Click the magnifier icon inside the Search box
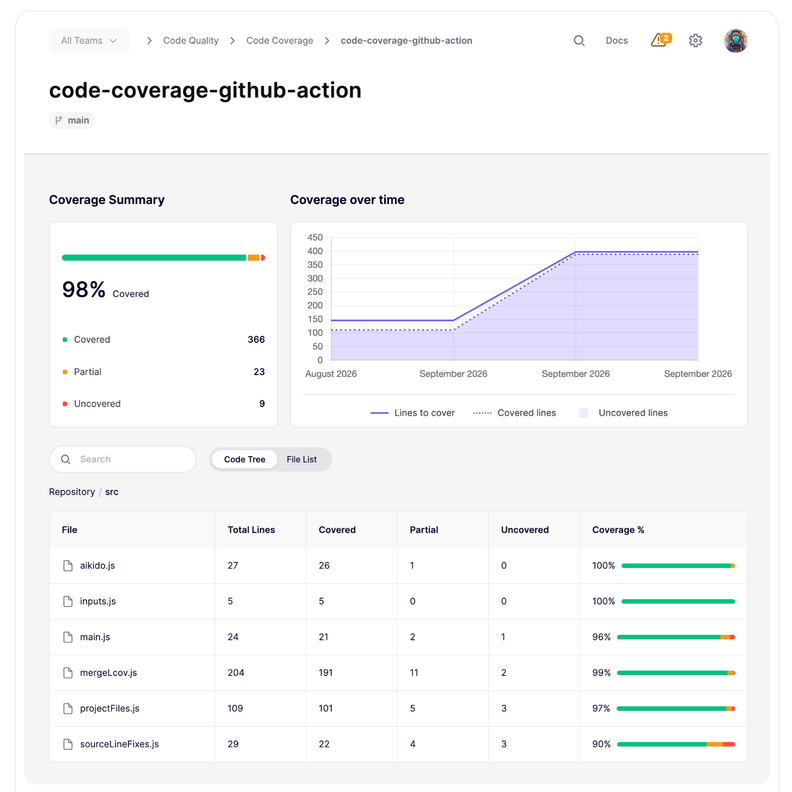 (66, 459)
